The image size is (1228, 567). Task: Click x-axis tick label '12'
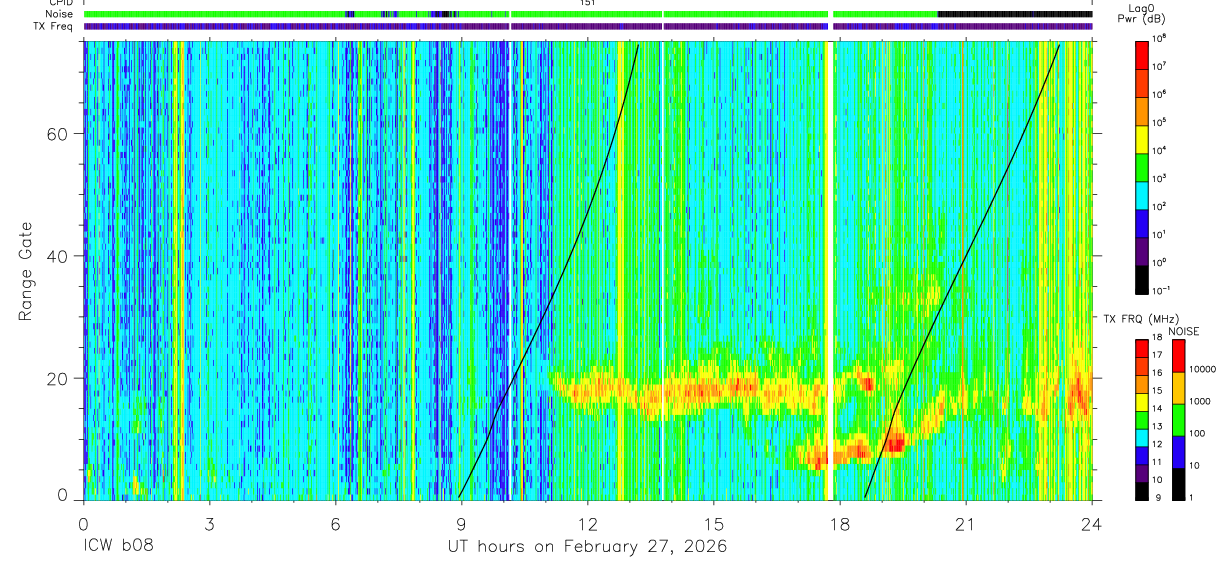point(587,524)
